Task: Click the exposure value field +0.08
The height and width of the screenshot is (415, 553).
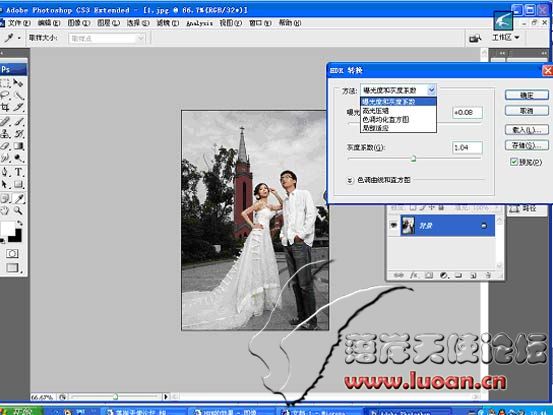Action: [467, 112]
